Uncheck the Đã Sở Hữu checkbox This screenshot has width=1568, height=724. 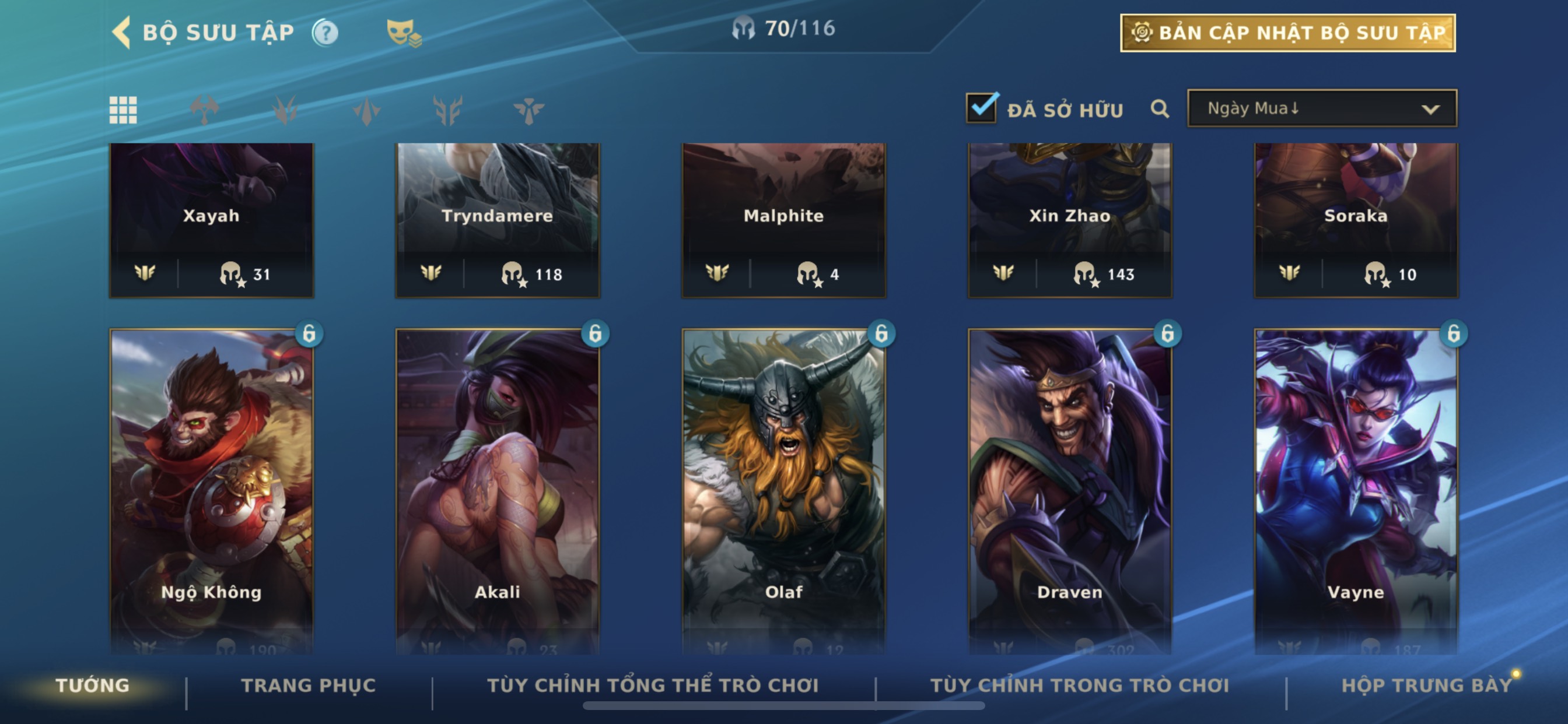coord(981,108)
